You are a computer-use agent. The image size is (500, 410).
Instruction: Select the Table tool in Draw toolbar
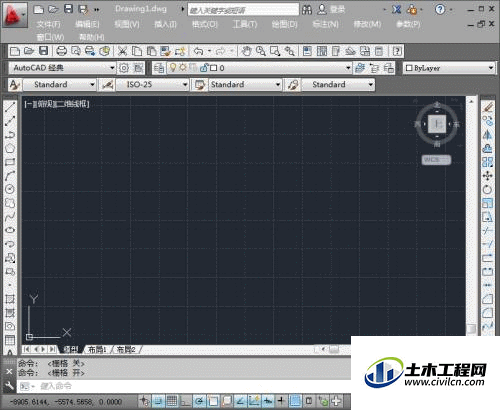(10, 340)
